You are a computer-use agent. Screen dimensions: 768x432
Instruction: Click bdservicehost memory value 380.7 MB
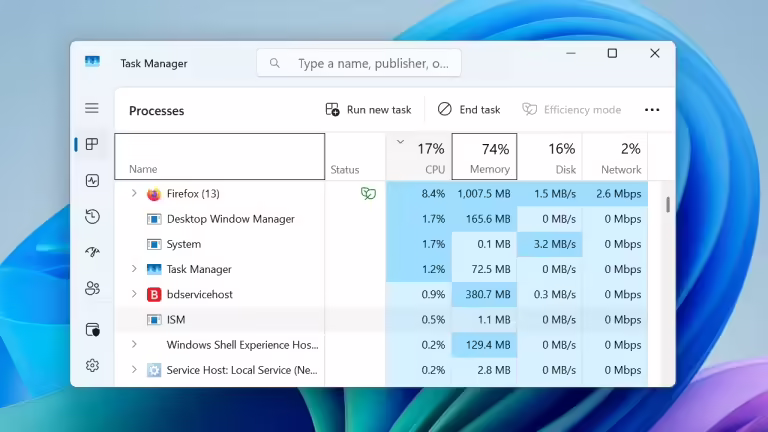488,294
